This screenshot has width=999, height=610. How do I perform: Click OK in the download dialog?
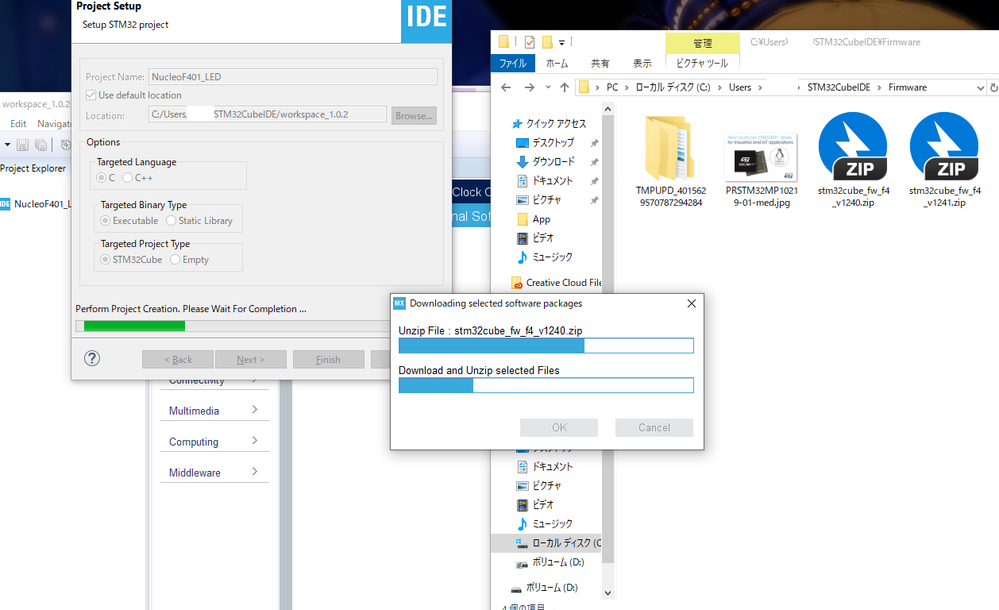559,427
